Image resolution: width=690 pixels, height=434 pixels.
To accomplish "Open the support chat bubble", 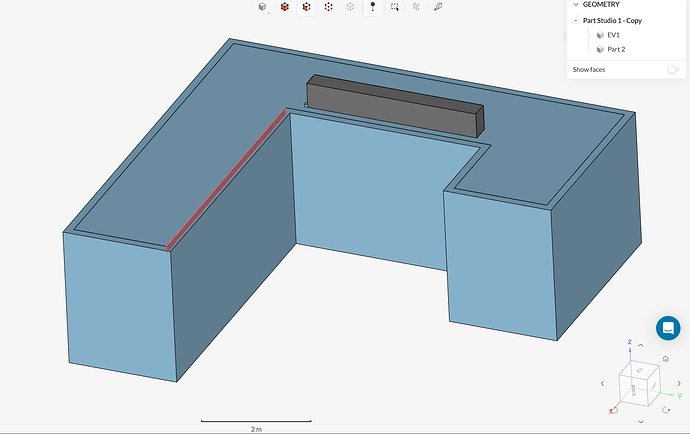I will [x=668, y=328].
